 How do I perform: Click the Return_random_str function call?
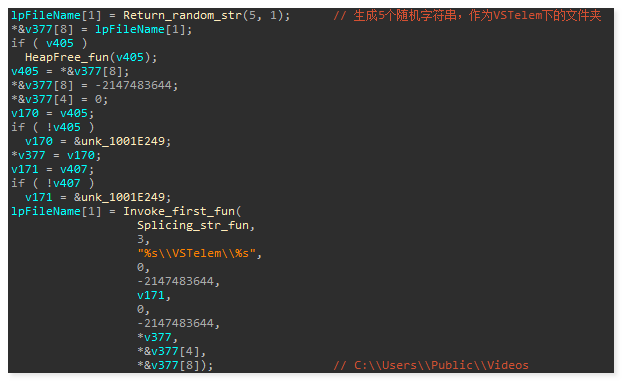coord(206,15)
